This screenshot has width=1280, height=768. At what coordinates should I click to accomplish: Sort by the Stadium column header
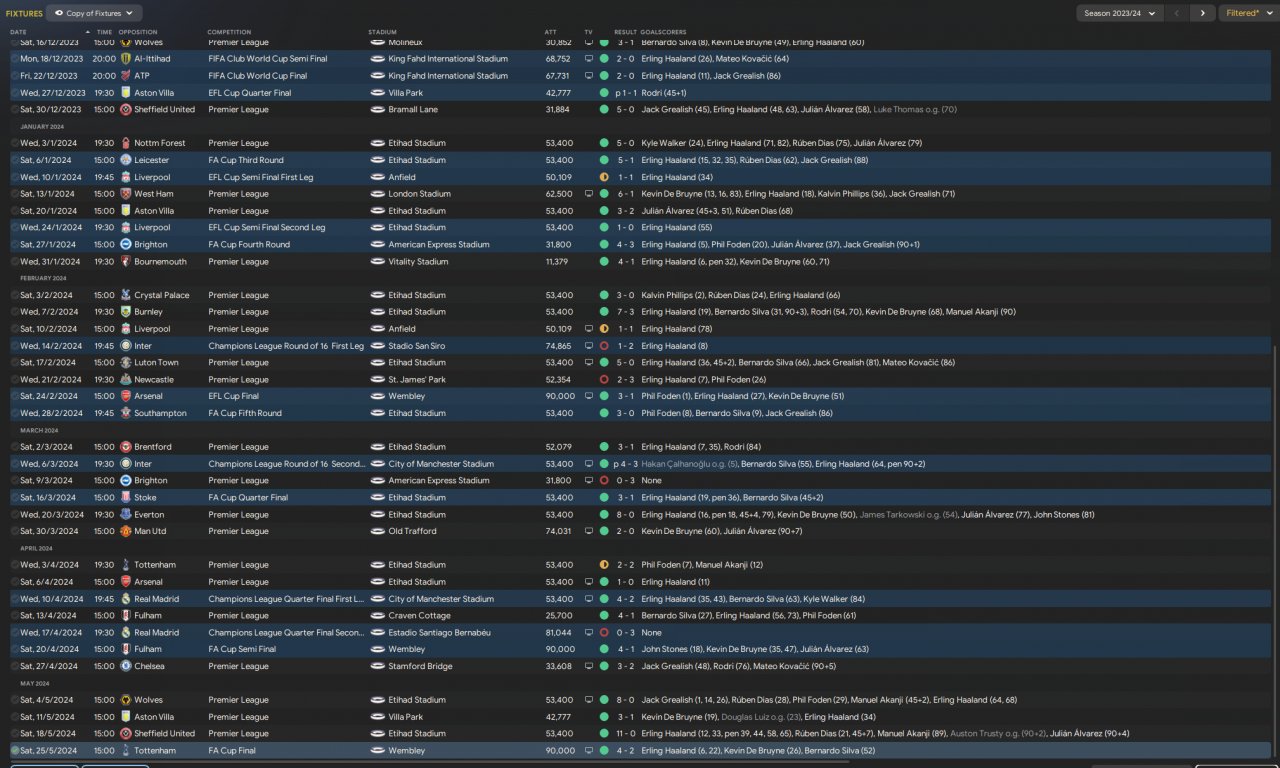coord(382,32)
